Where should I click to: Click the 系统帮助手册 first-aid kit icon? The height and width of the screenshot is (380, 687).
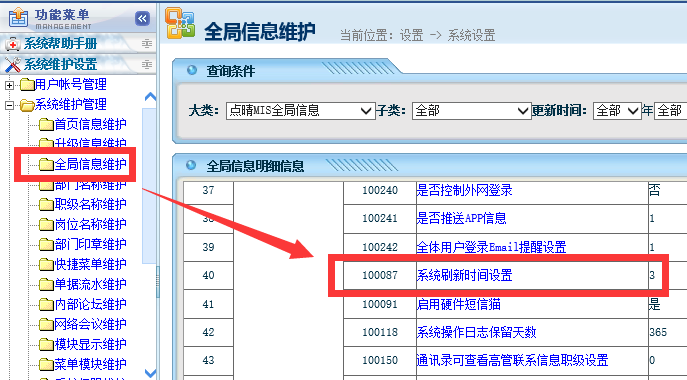click(x=12, y=43)
